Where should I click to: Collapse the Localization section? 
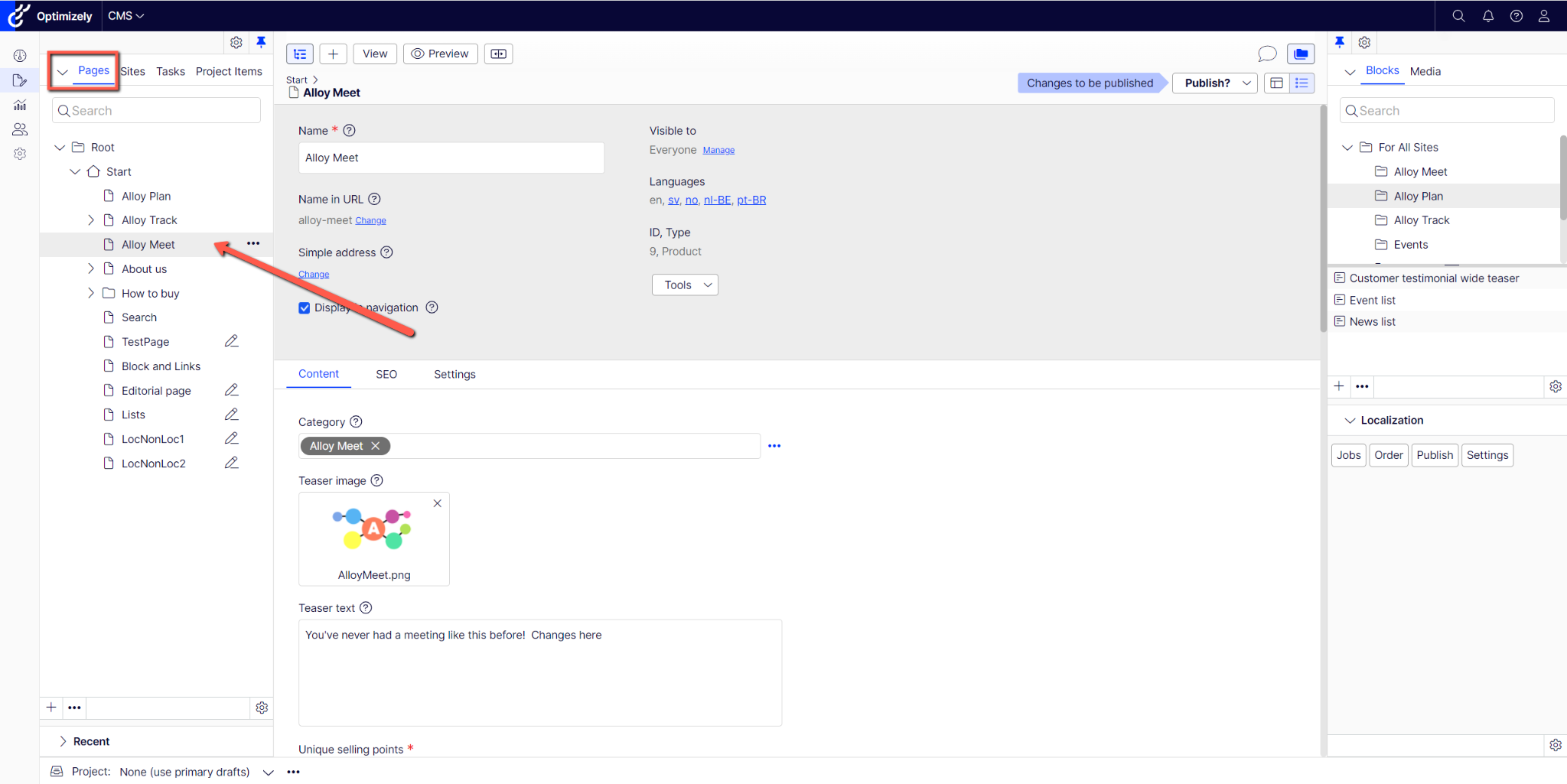1350,421
